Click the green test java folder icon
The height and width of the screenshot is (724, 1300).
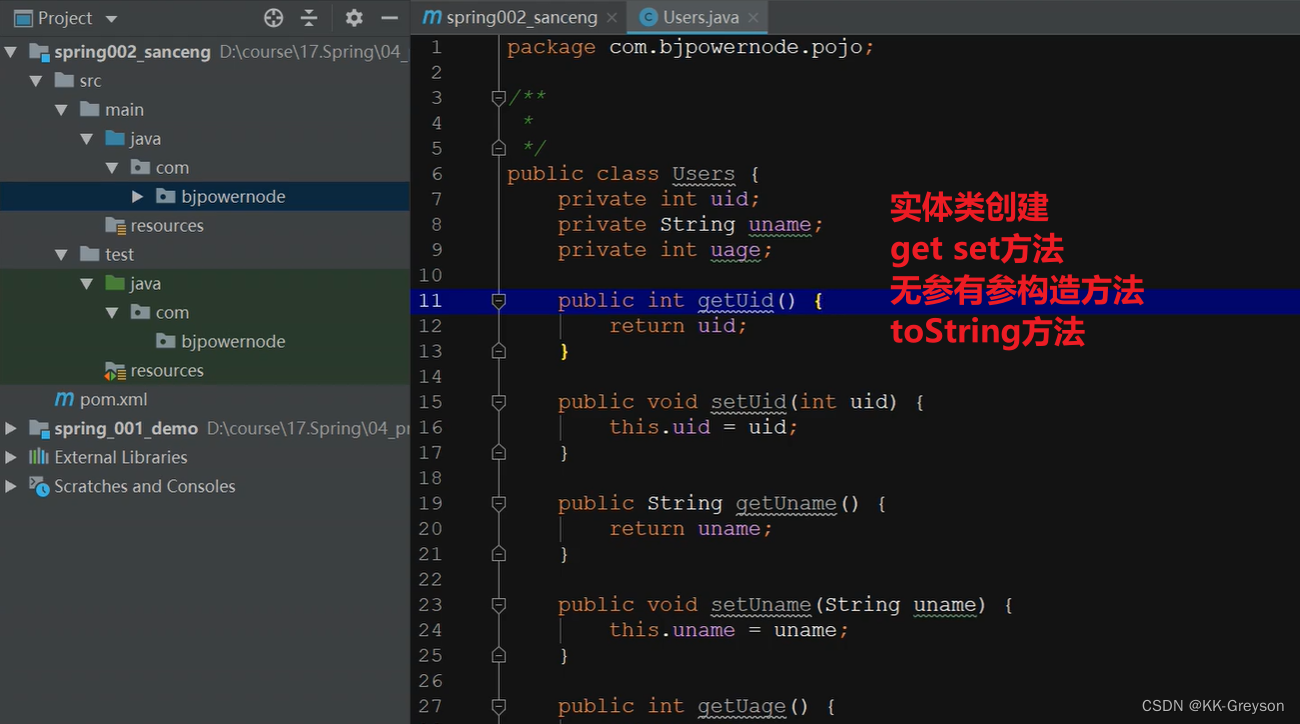115,283
